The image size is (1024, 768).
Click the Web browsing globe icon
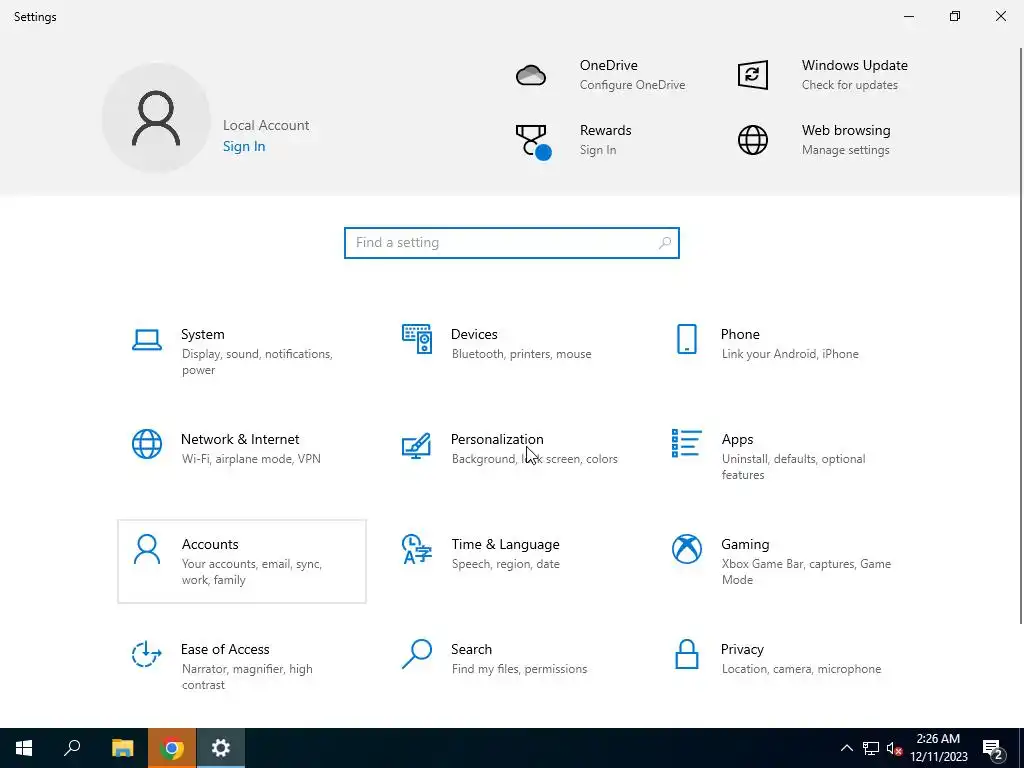point(752,140)
